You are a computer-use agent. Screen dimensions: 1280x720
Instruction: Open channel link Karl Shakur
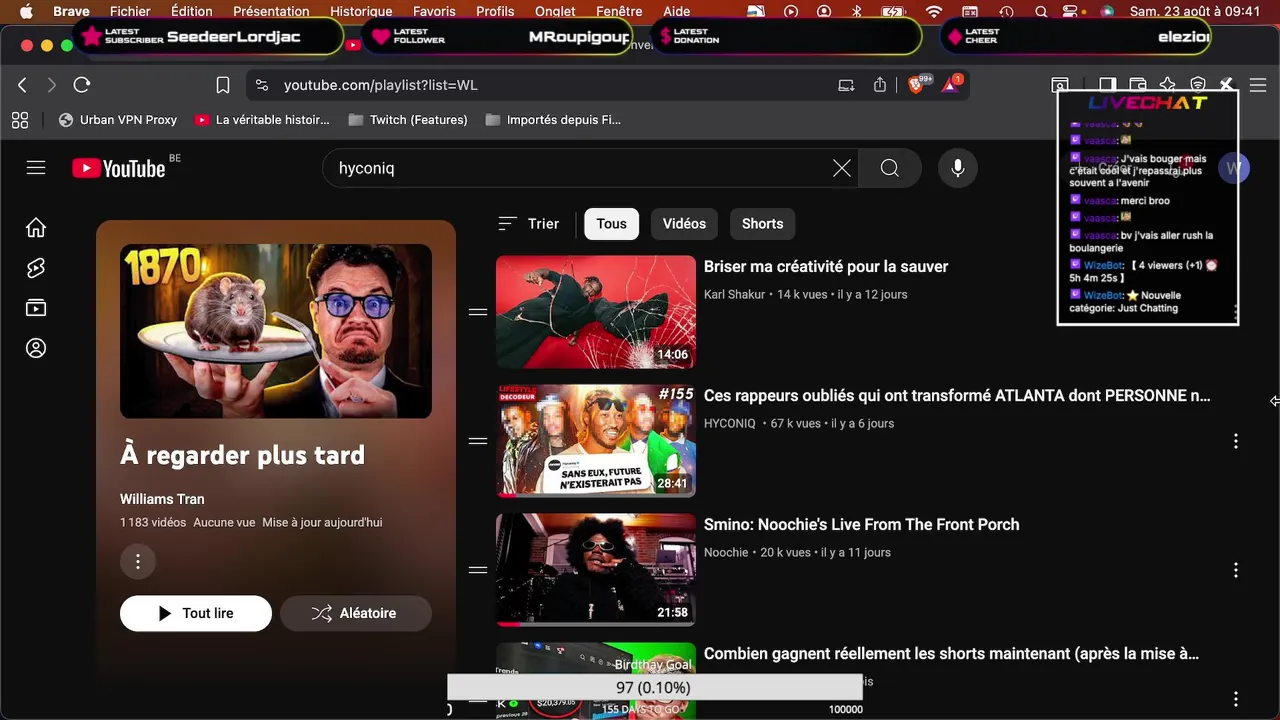(x=734, y=295)
